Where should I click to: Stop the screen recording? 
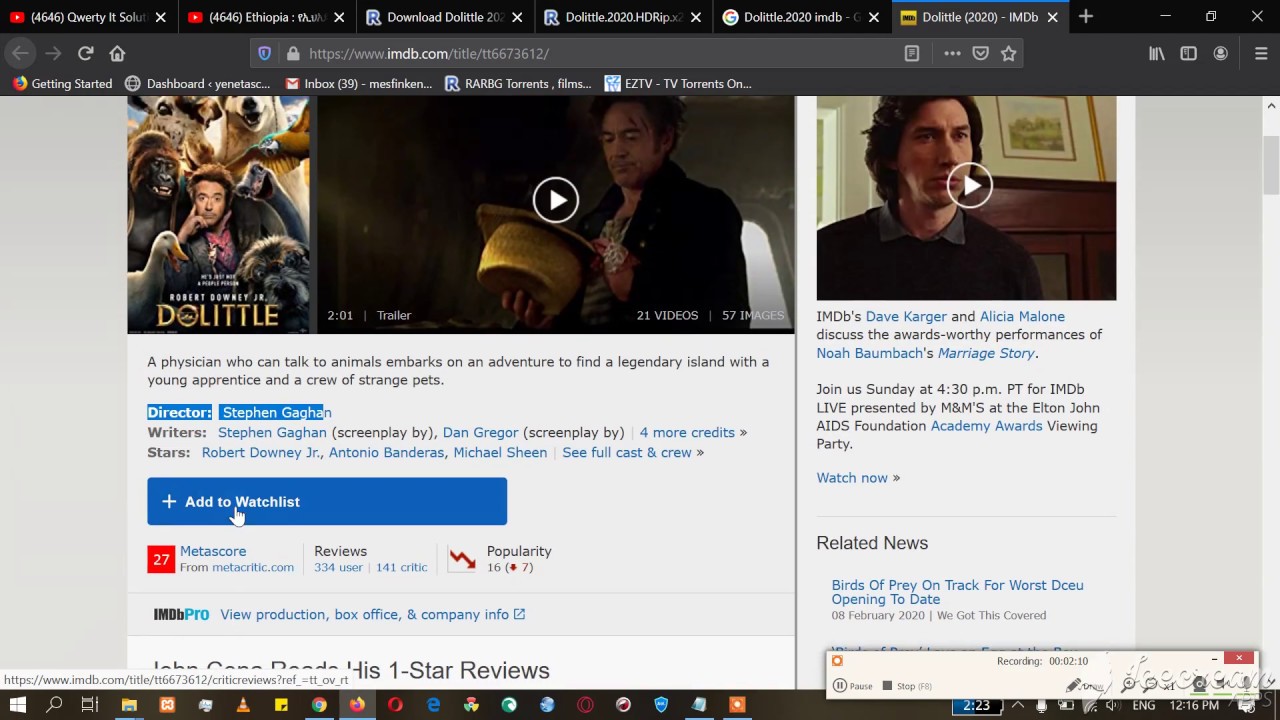coord(907,686)
